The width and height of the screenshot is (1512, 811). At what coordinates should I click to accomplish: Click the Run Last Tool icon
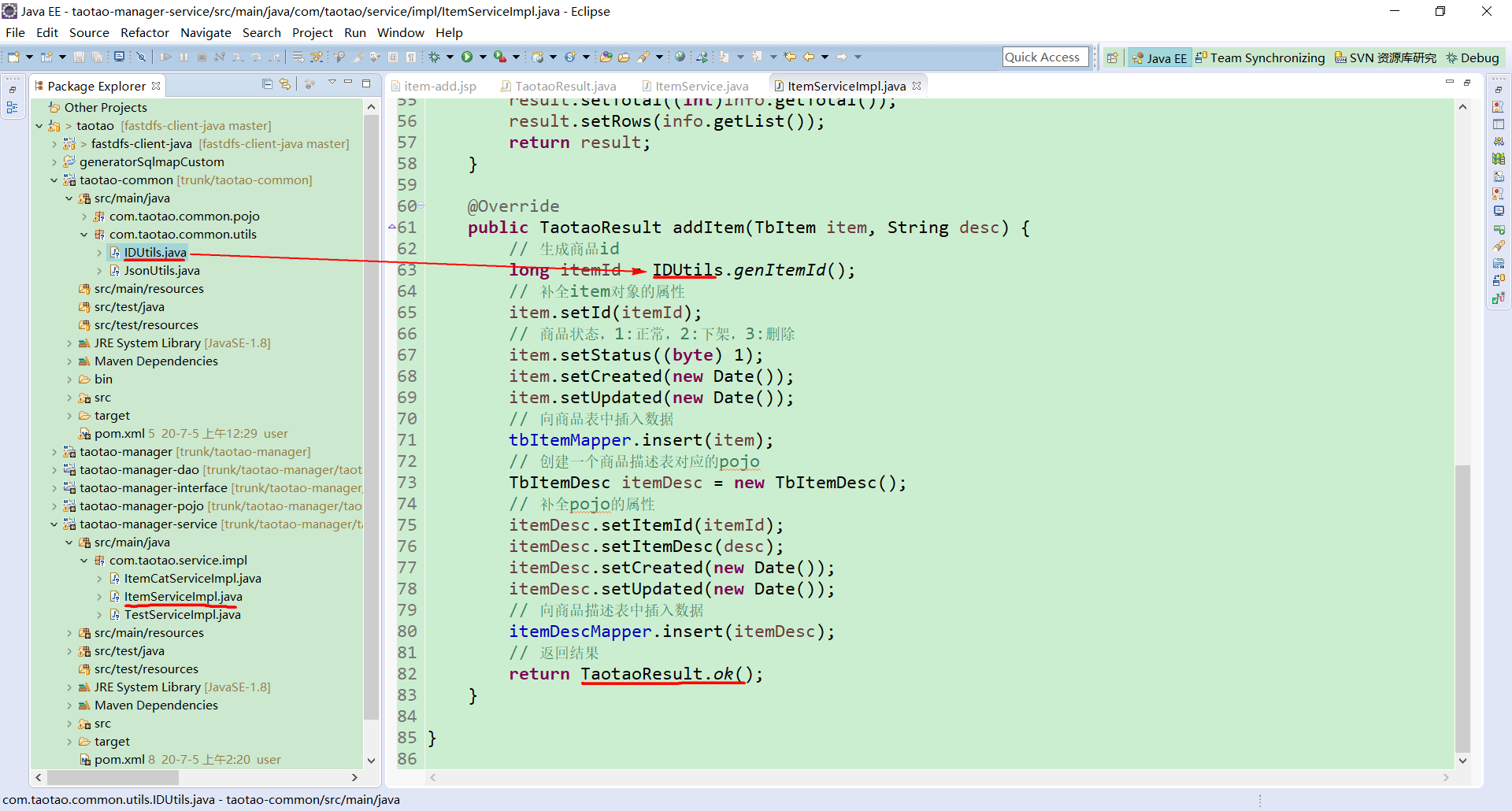pyautogui.click(x=499, y=57)
